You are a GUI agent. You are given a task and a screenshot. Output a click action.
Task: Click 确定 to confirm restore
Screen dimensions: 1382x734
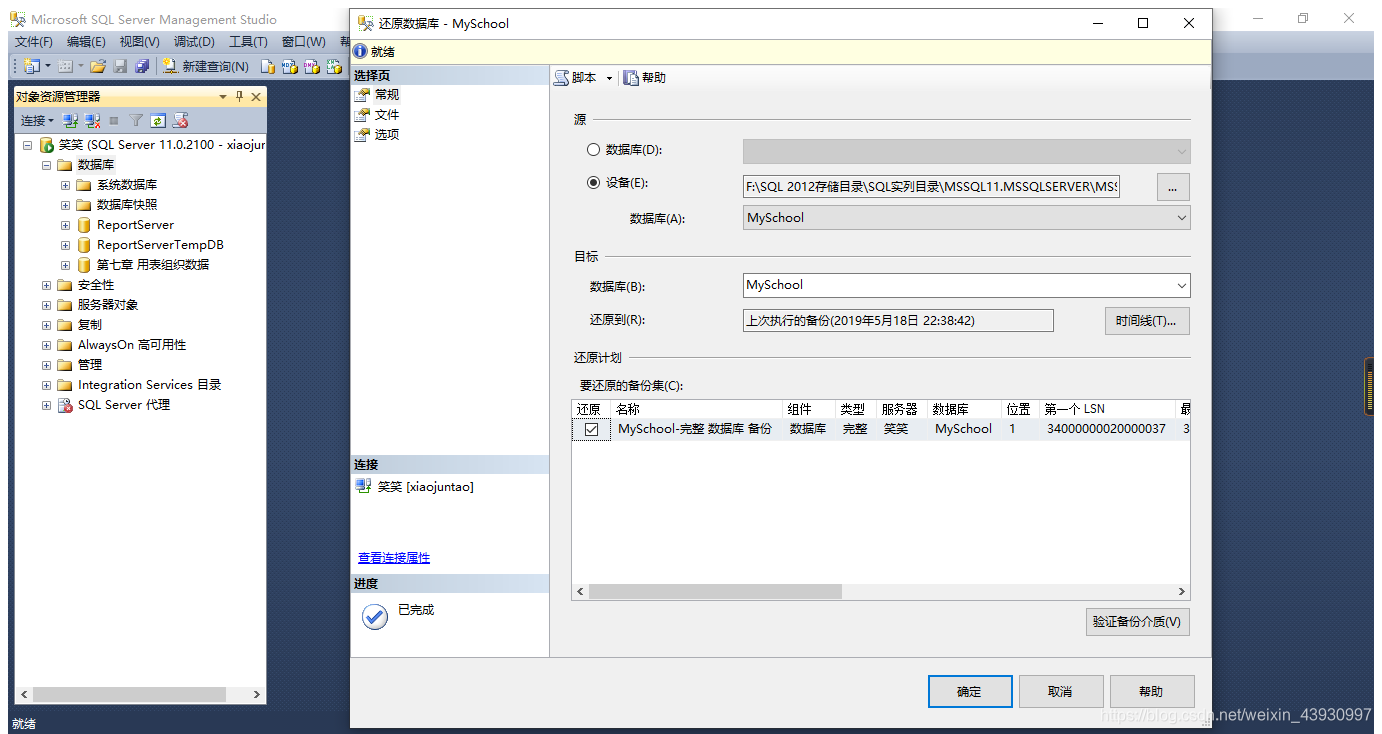tap(970, 691)
